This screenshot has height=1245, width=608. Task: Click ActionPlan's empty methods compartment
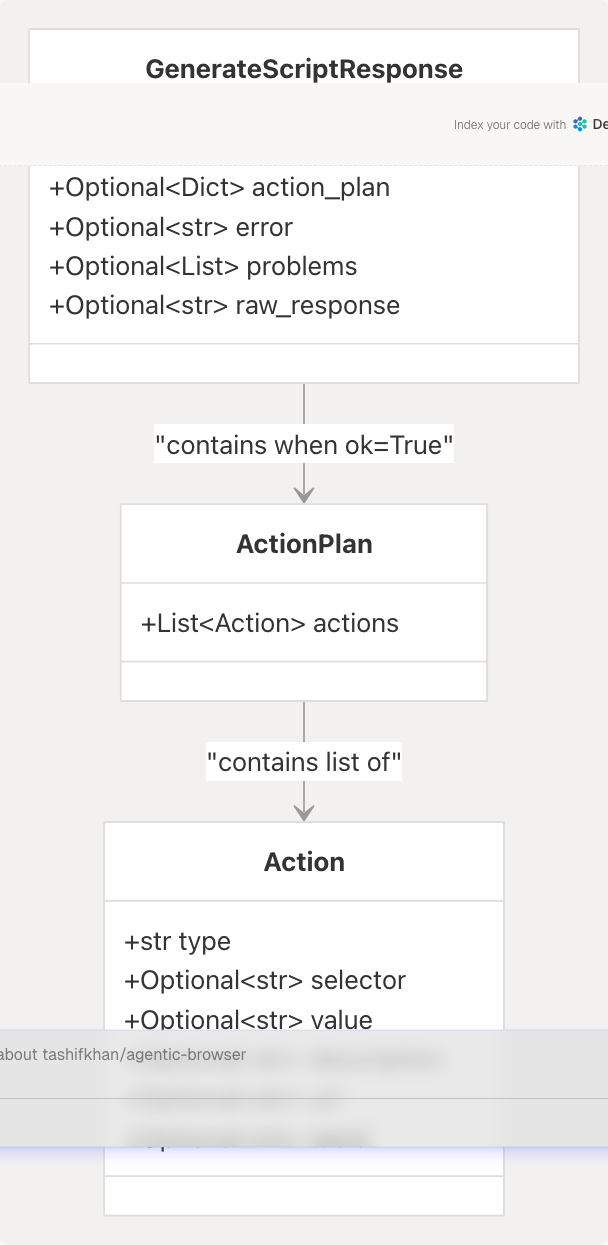(304, 681)
